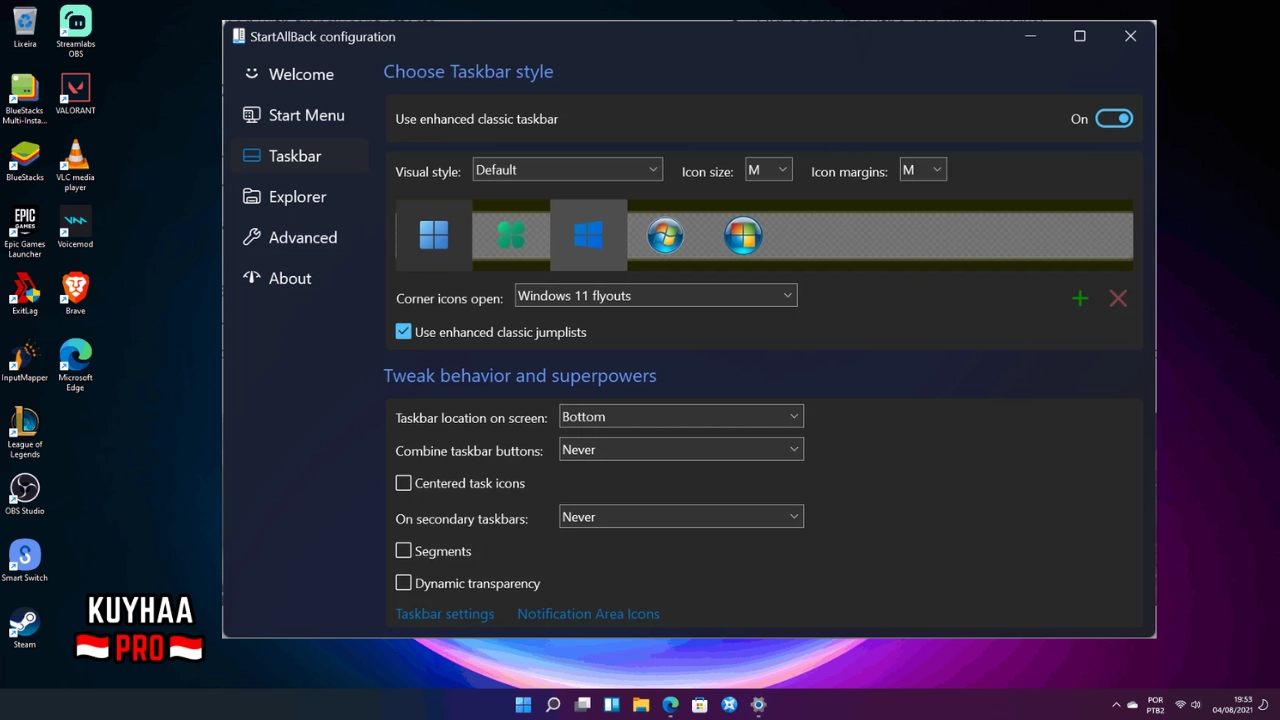Select the Windows 10 logo start button style
The image size is (1280, 720).
589,235
